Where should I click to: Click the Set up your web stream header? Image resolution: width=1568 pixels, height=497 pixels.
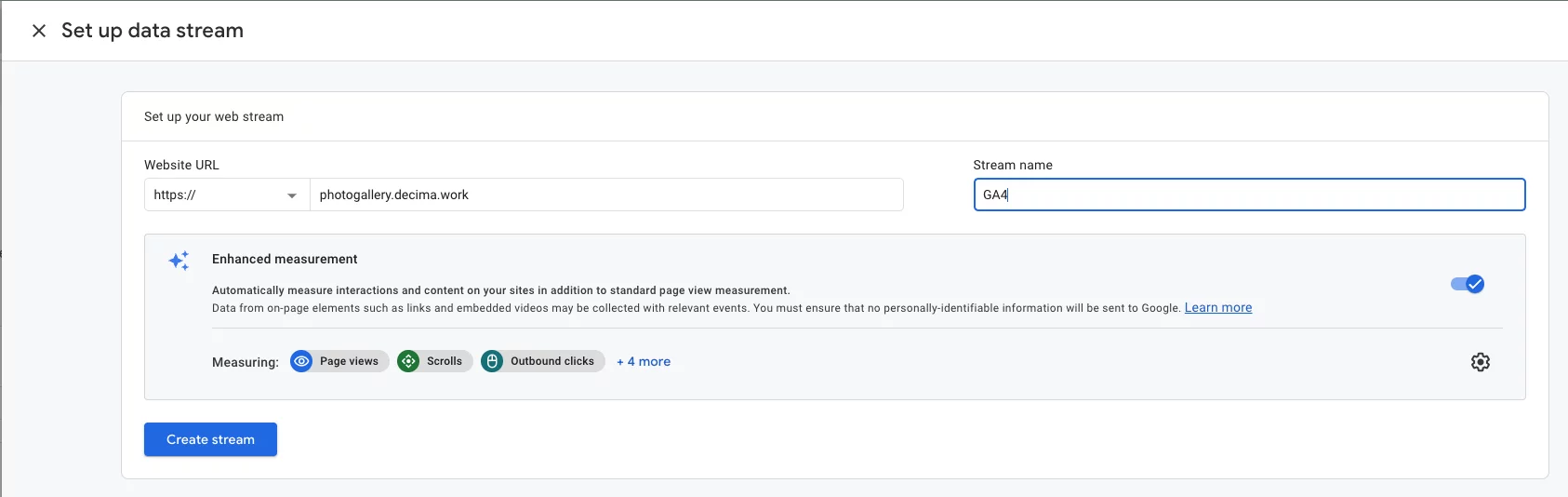point(214,116)
